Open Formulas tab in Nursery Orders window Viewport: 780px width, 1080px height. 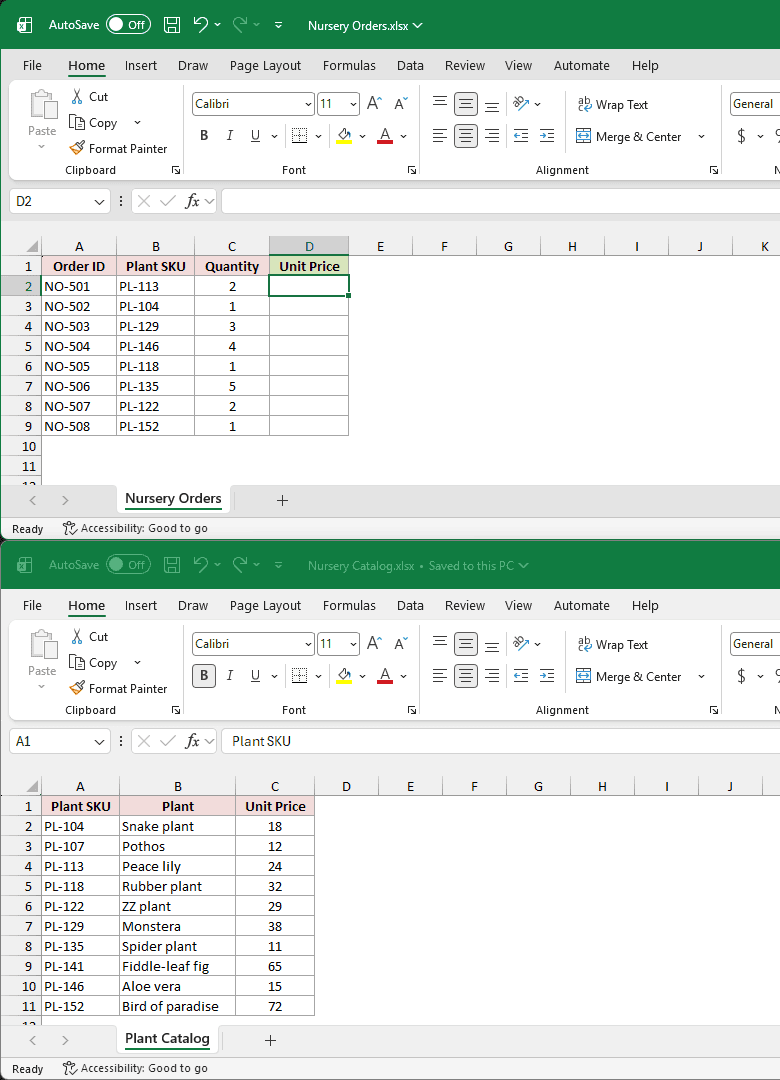[349, 65]
